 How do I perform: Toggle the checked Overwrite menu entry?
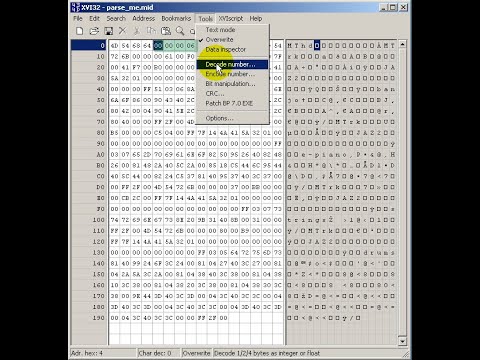coord(232,40)
